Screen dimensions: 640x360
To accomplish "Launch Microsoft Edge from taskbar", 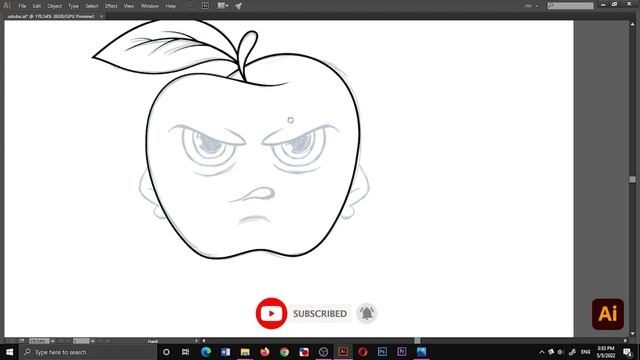I will point(206,352).
